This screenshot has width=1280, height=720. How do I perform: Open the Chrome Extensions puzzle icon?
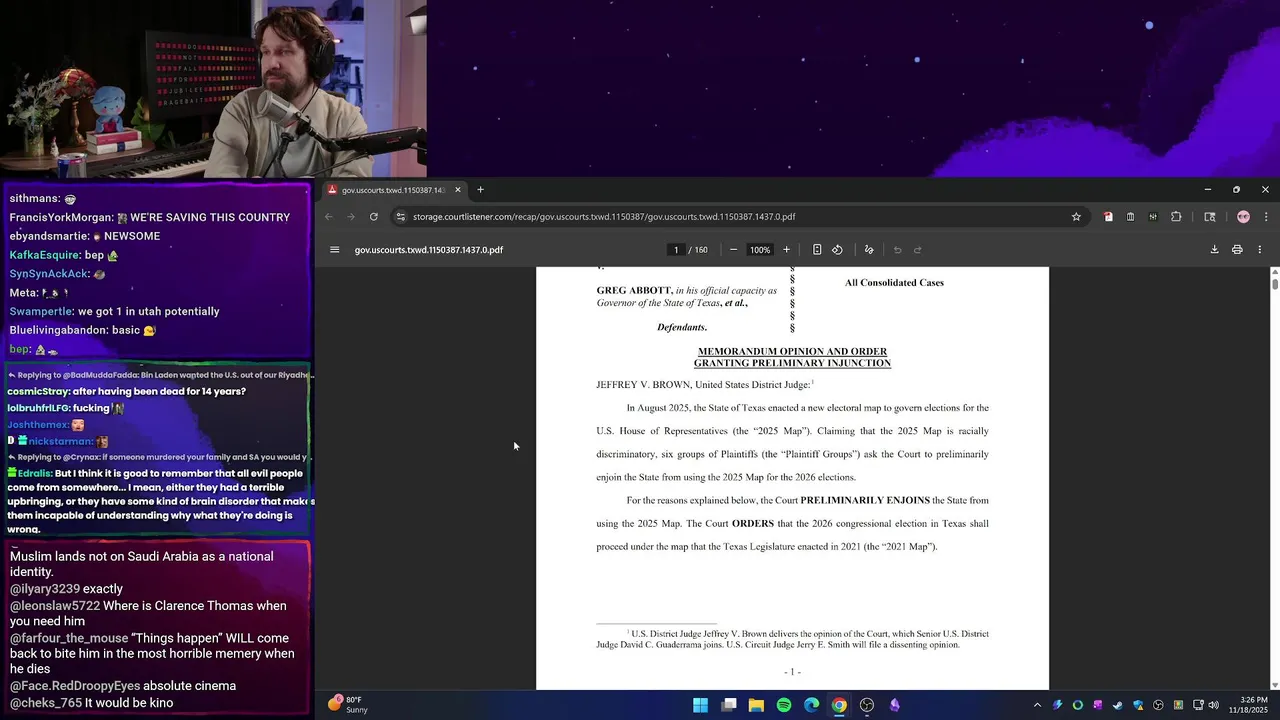(1176, 217)
